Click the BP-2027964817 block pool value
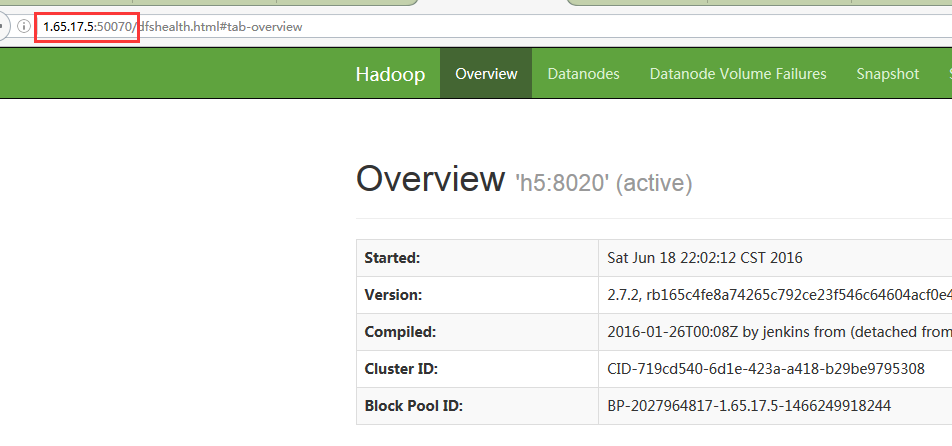The height and width of the screenshot is (446, 952). pos(749,405)
